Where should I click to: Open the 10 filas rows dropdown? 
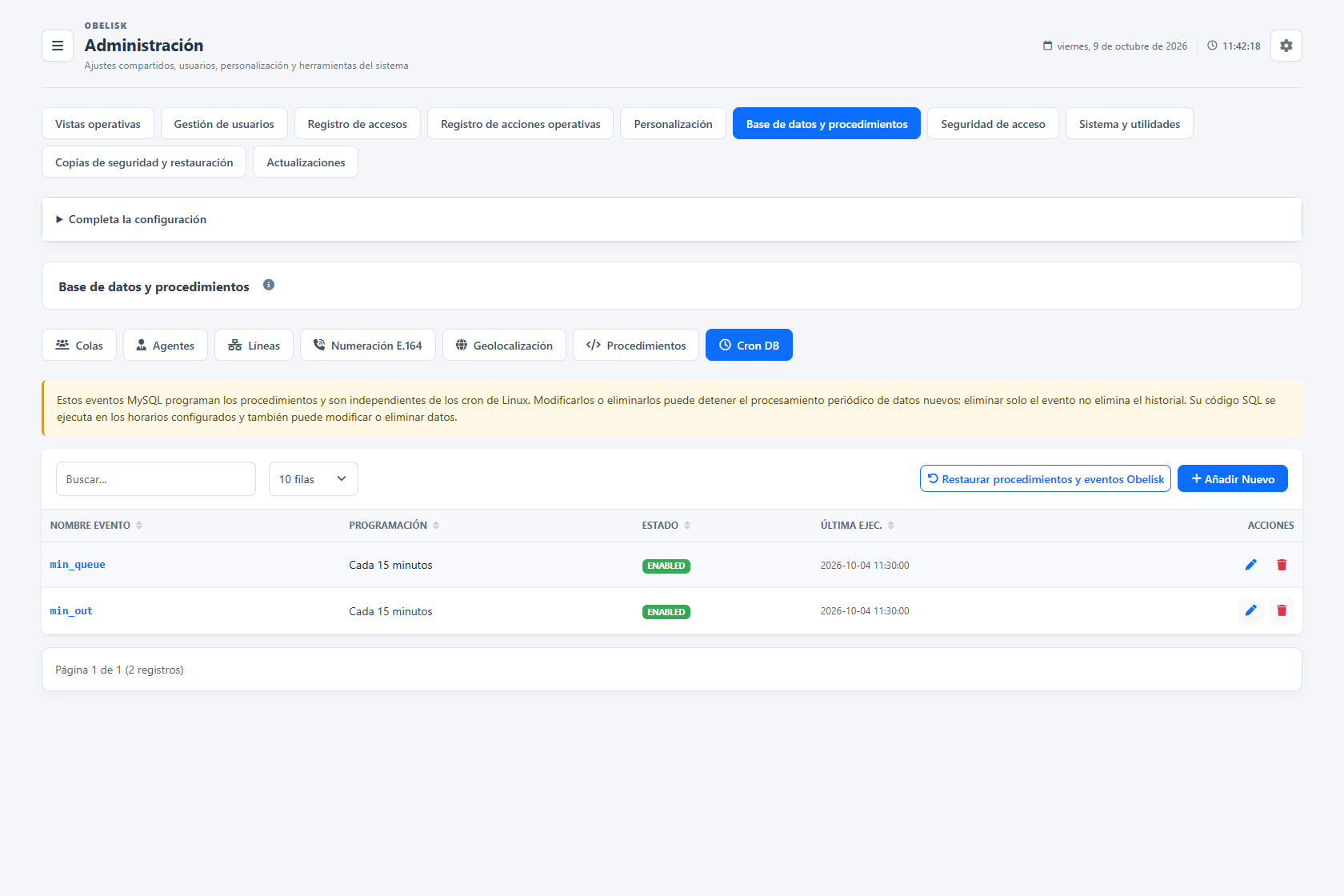coord(314,479)
